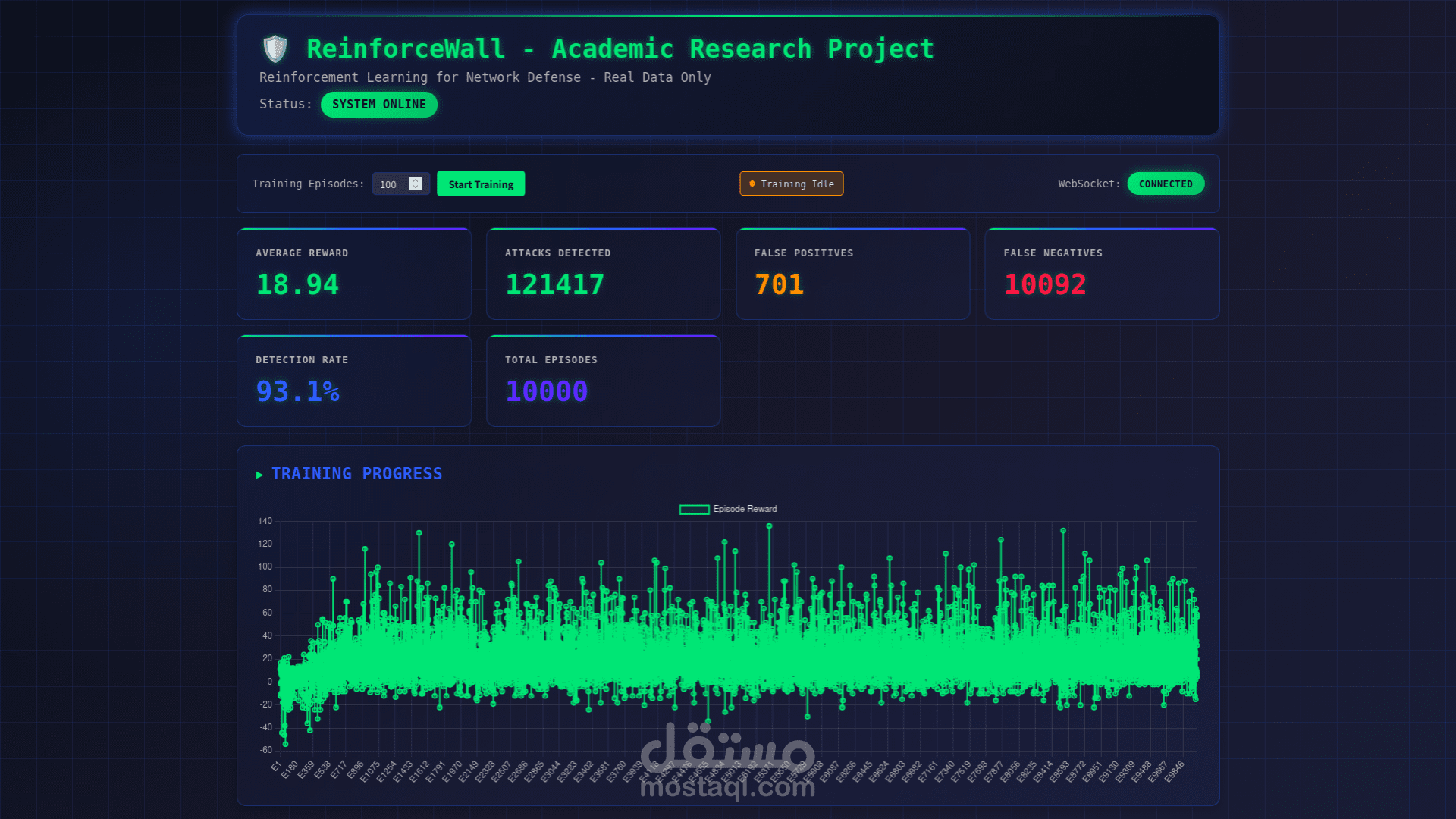Click the green SYSTEM ONLINE badge icon
Image resolution: width=1456 pixels, height=819 pixels.
point(378,105)
